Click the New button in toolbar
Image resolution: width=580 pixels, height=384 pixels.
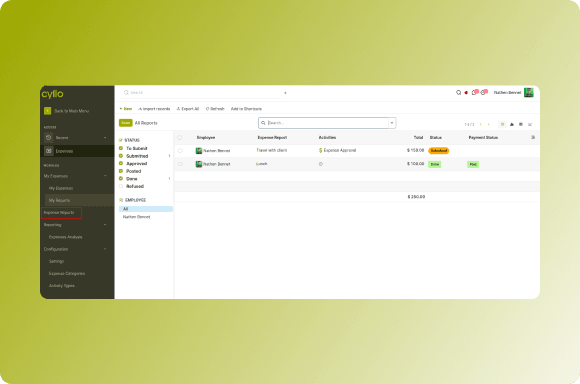pyautogui.click(x=126, y=109)
